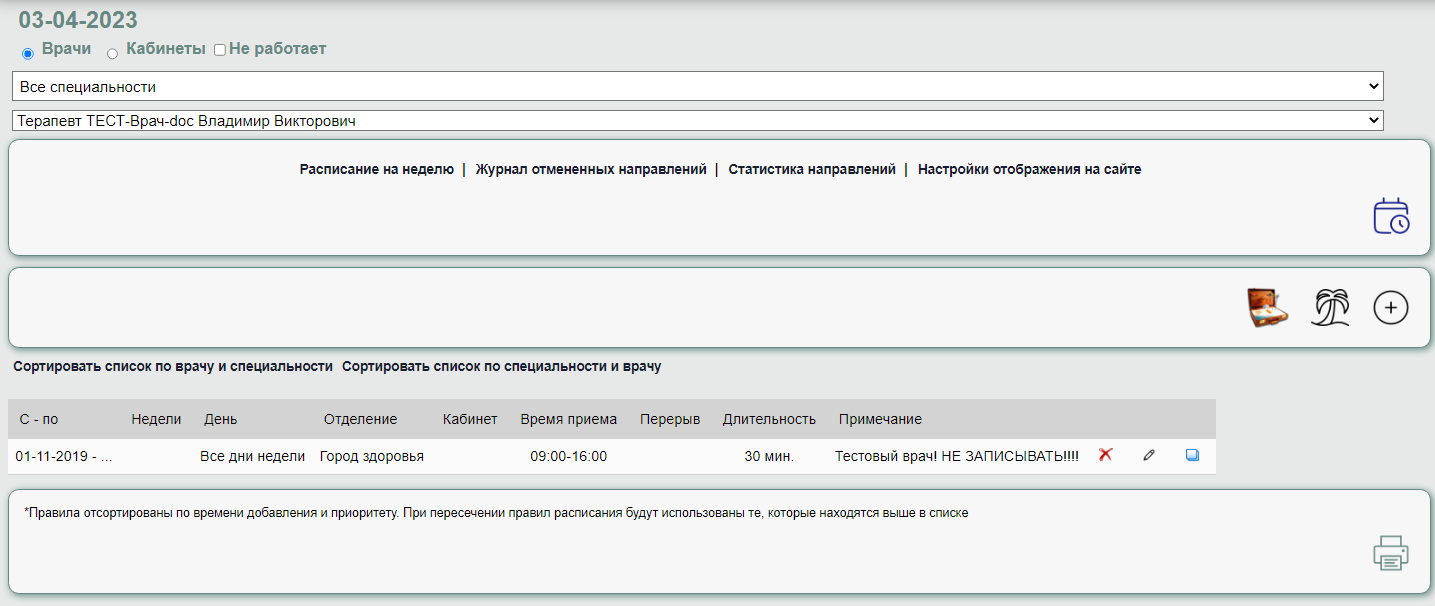The image size is (1435, 606).
Task: Click Сортировать список по врачу и специальности
Action: pyautogui.click(x=173, y=367)
